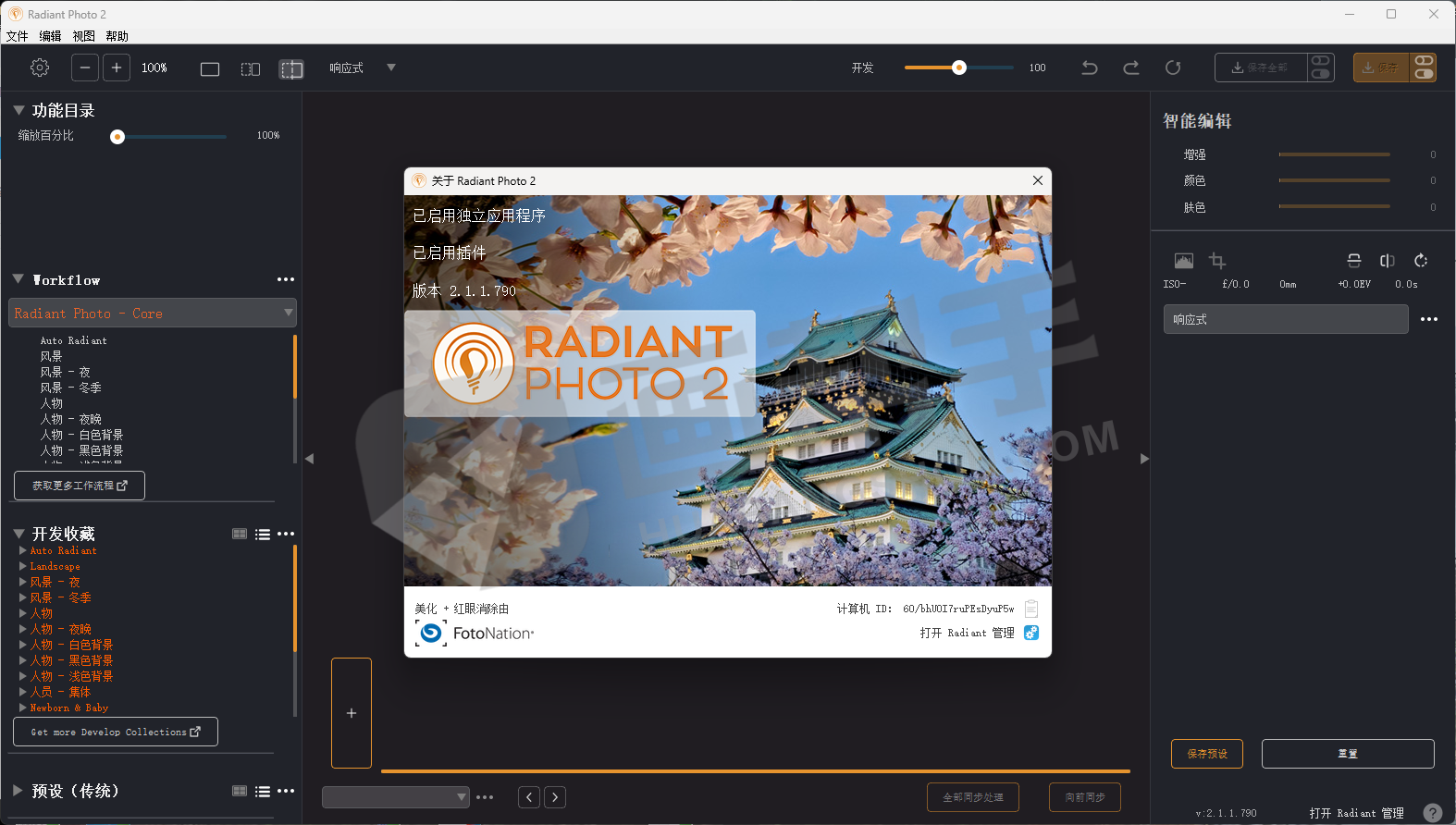Switch to the single image view mode

point(210,69)
